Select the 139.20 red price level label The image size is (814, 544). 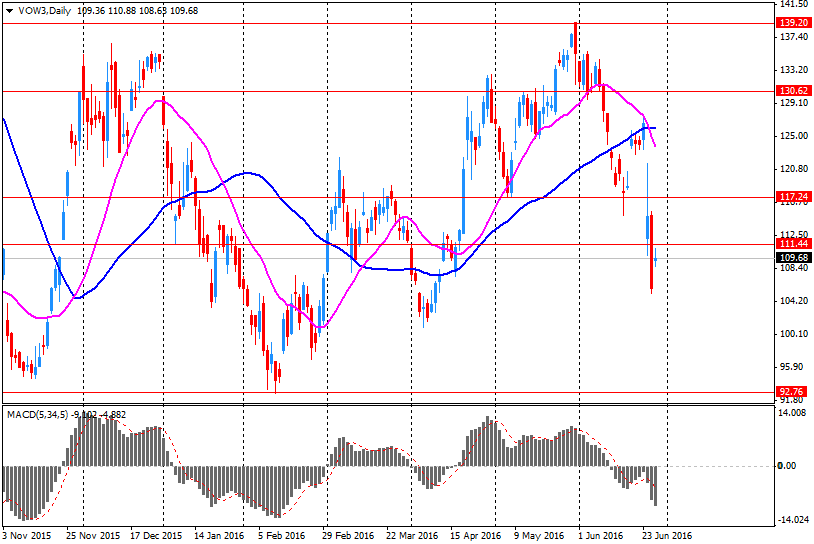click(794, 23)
